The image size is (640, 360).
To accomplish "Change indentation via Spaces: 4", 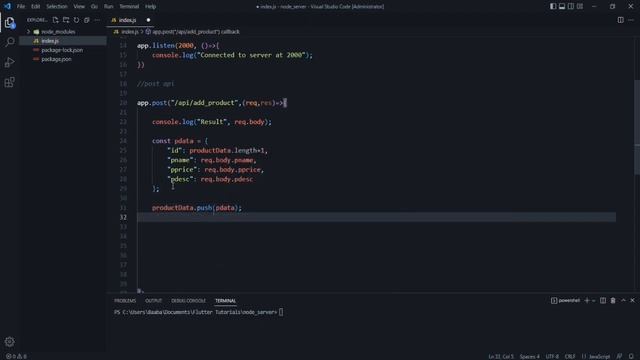I will [529, 356].
